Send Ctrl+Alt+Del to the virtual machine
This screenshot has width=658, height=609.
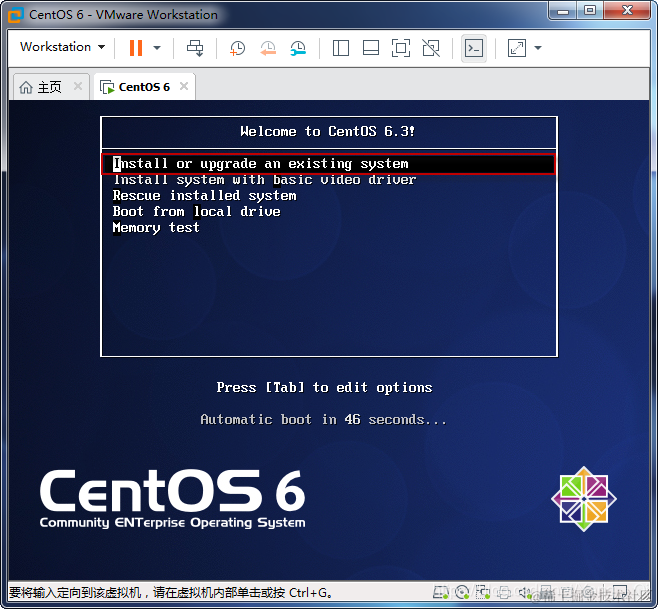195,48
